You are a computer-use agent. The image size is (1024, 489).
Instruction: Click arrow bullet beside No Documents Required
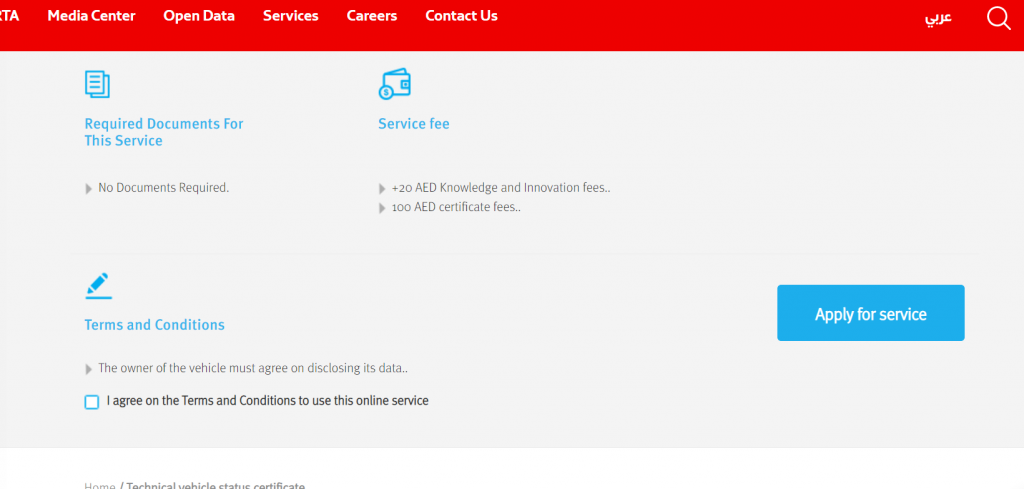pyautogui.click(x=90, y=188)
